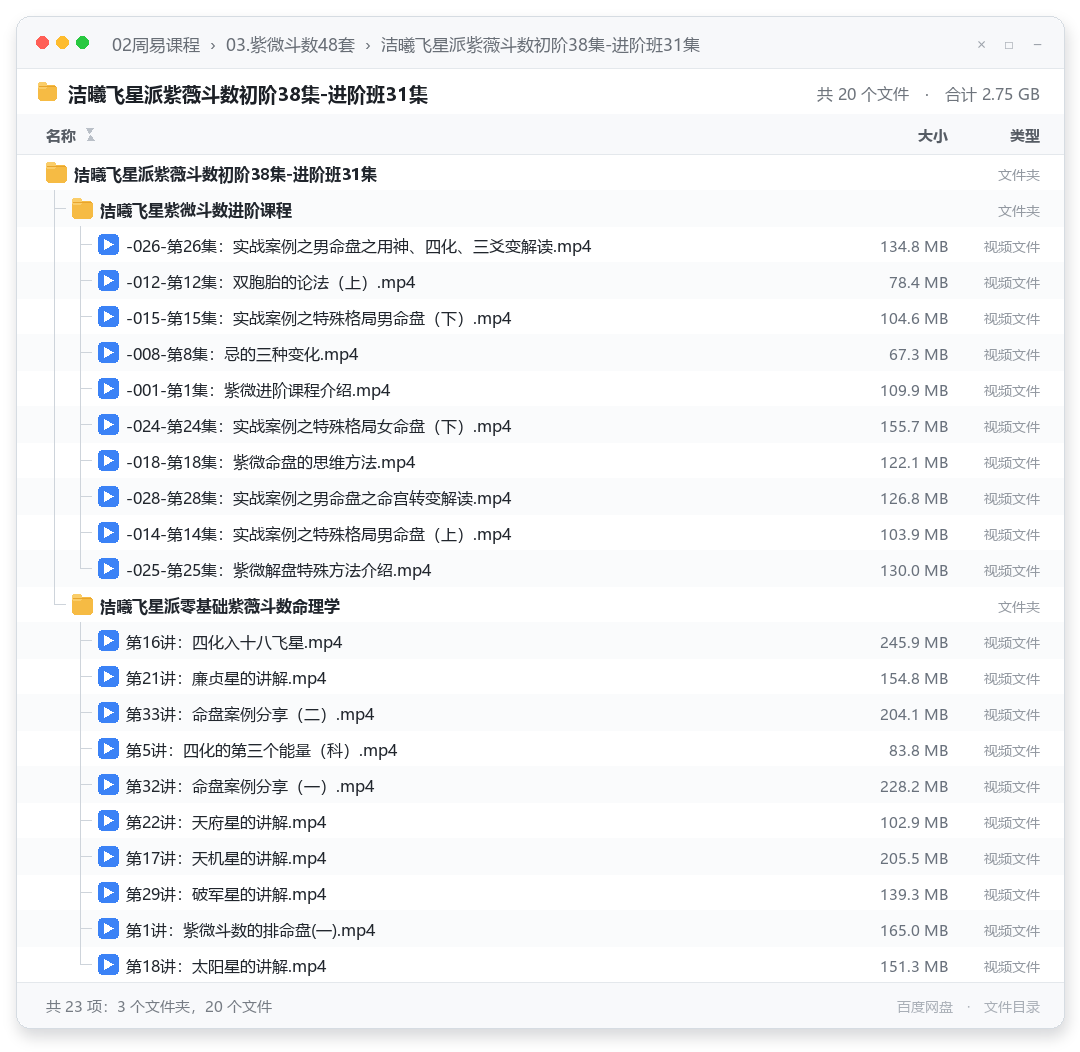Image resolution: width=1080 pixels, height=1052 pixels.
Task: Click folder icon of 洁曦飞星紫微斗数进阶课程
Action: [82, 209]
